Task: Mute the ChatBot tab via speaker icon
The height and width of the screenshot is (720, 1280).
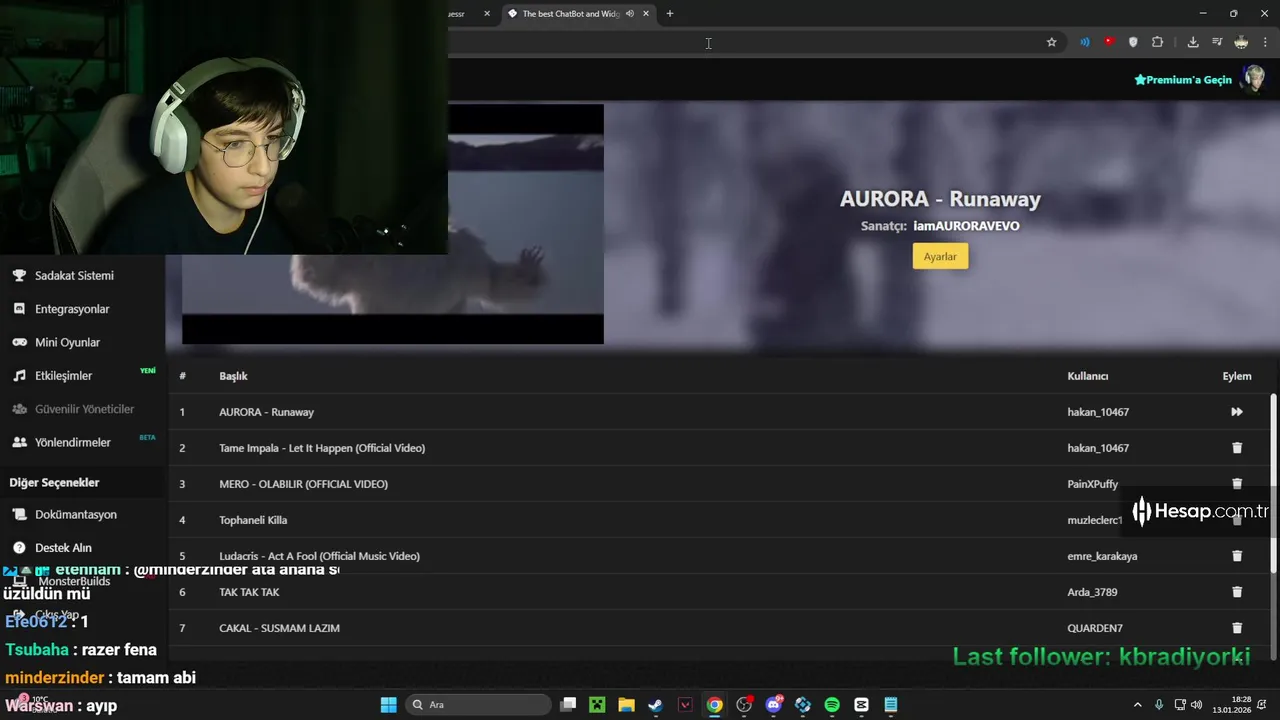Action: (x=630, y=14)
